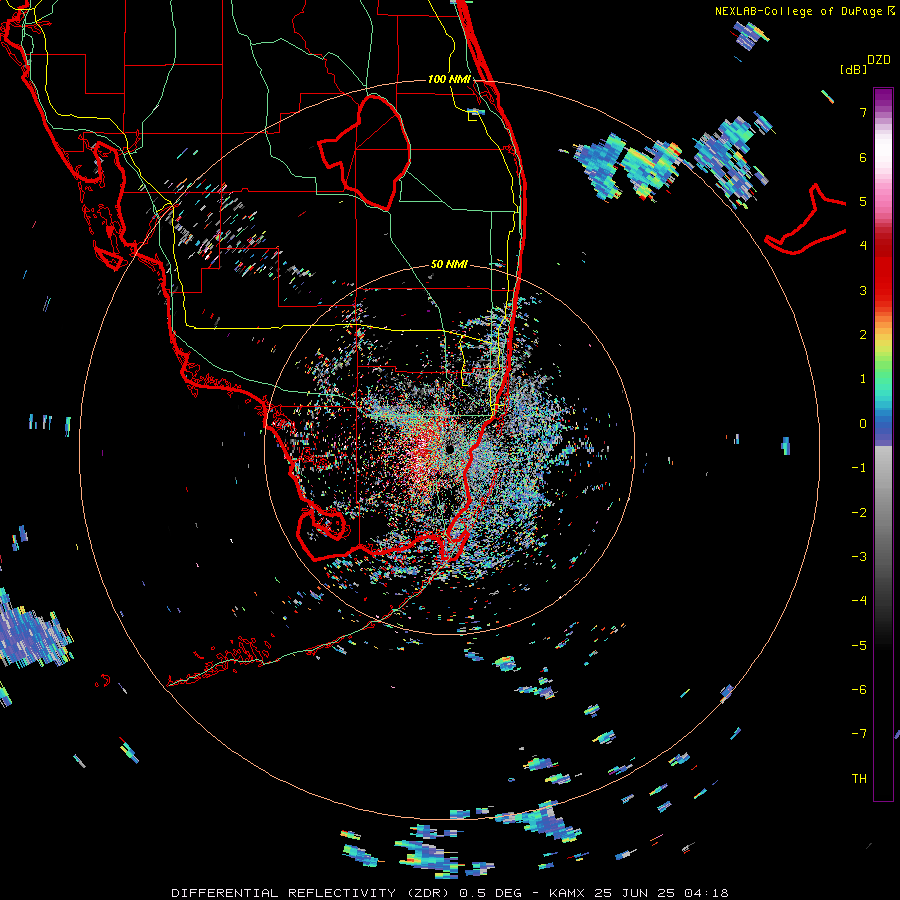Screen dimensions: 900x900
Task: Click the -5 value on the color scale
Action: point(859,646)
